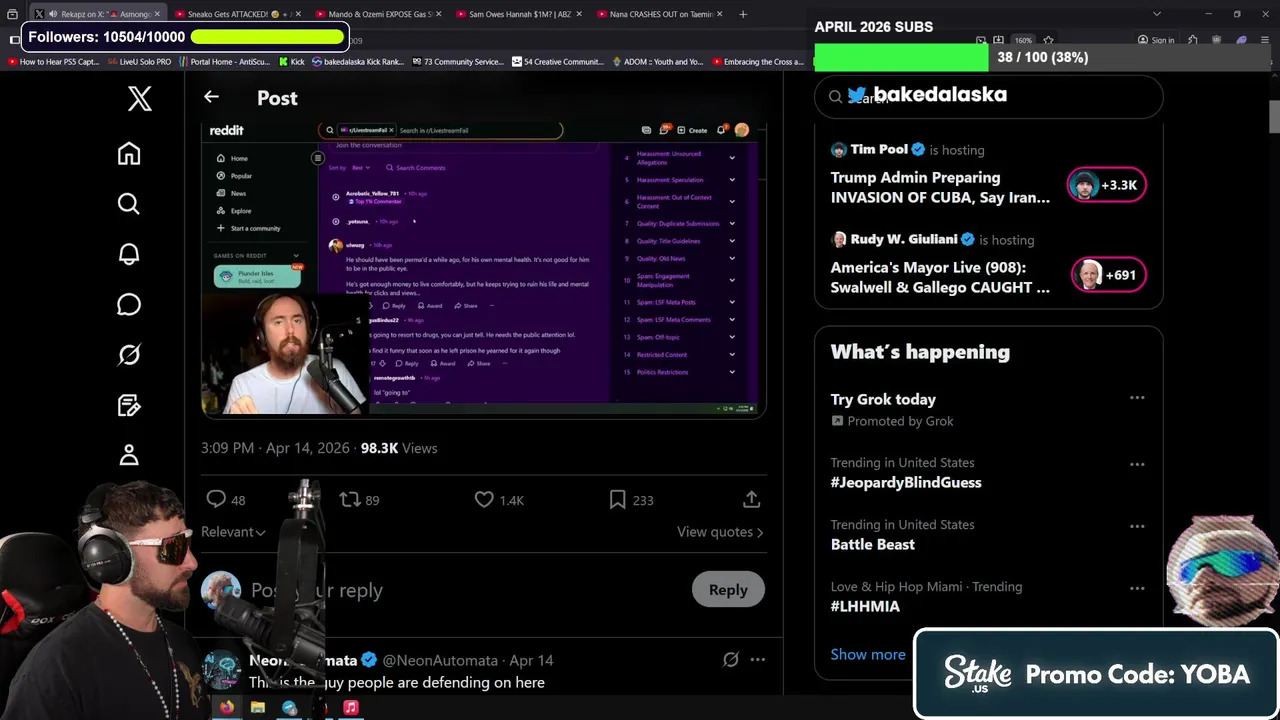Screen dimensions: 1280x720
Task: Open the shield extension icon in toolbar
Action: click(x=1216, y=40)
